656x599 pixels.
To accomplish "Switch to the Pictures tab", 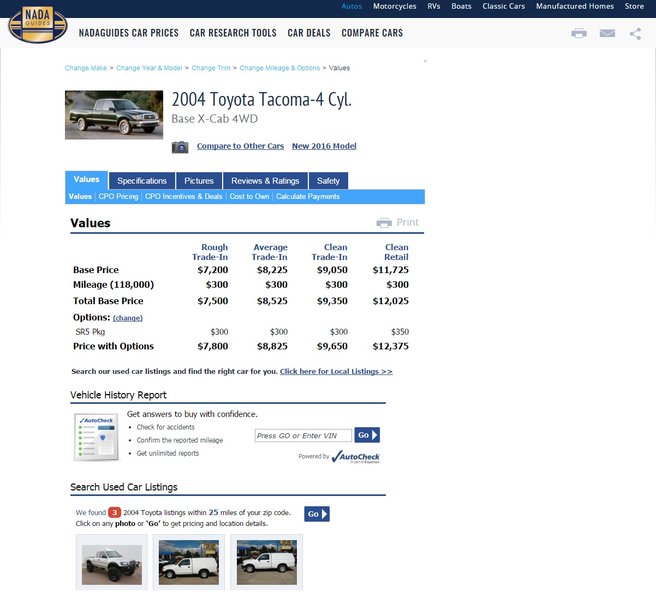I will pyautogui.click(x=199, y=181).
